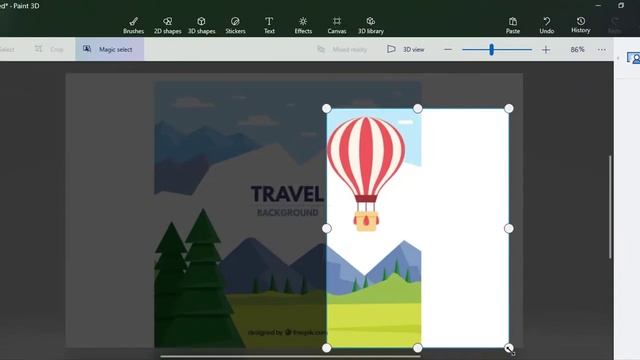Open the more options ellipsis menu

pyautogui.click(x=602, y=49)
